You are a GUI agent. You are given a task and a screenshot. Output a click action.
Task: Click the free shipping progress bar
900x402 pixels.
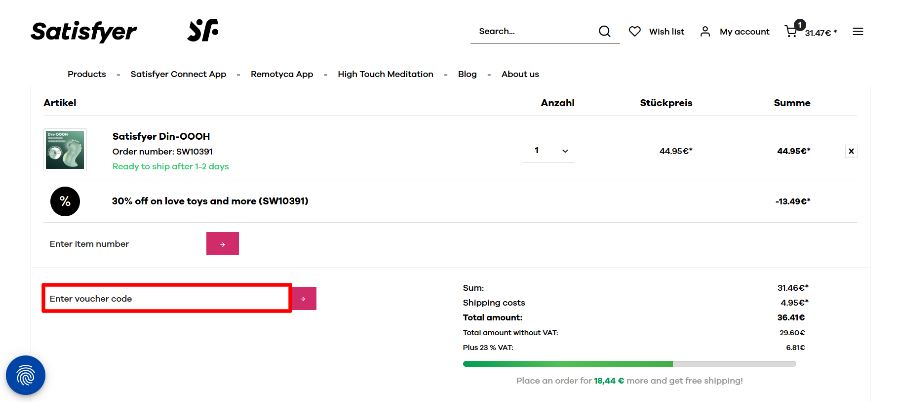[x=629, y=364]
